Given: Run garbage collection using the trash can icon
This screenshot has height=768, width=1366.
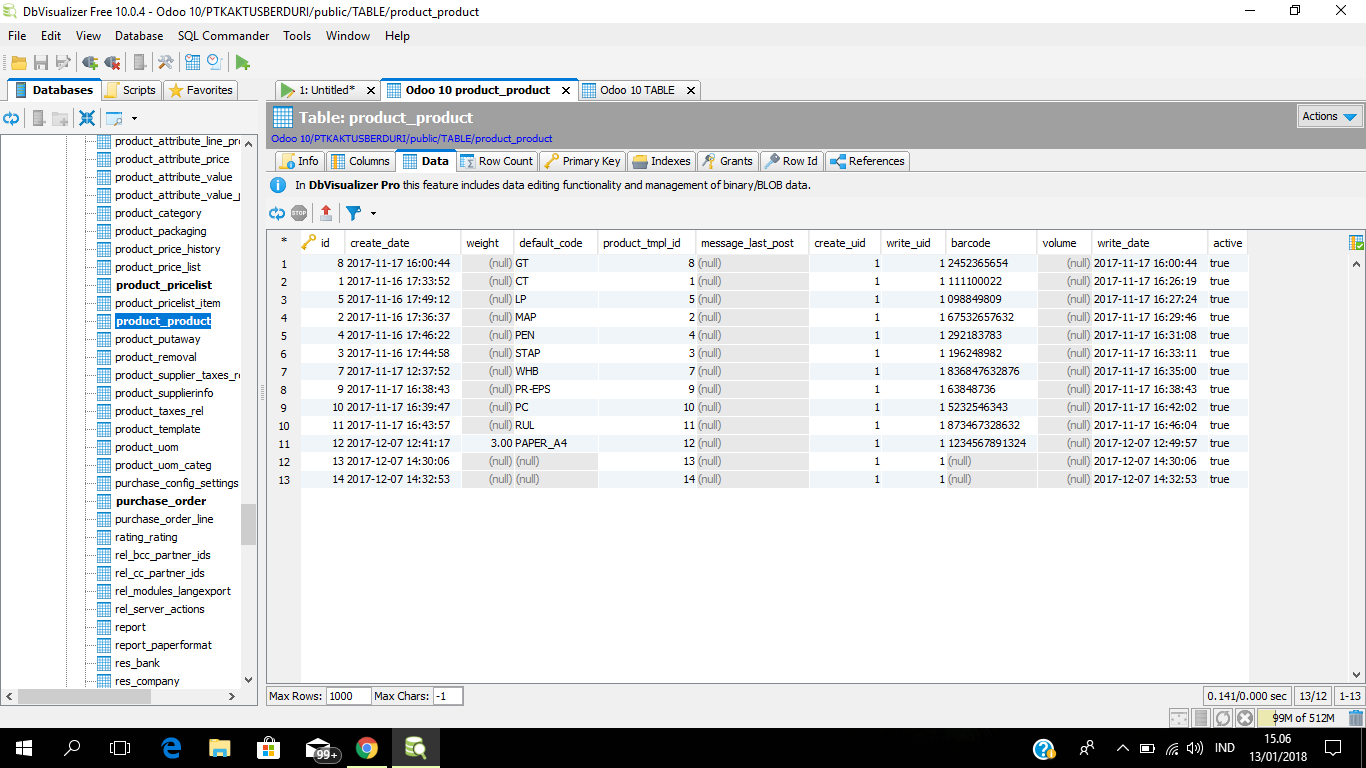Looking at the screenshot, I should (x=1356, y=717).
